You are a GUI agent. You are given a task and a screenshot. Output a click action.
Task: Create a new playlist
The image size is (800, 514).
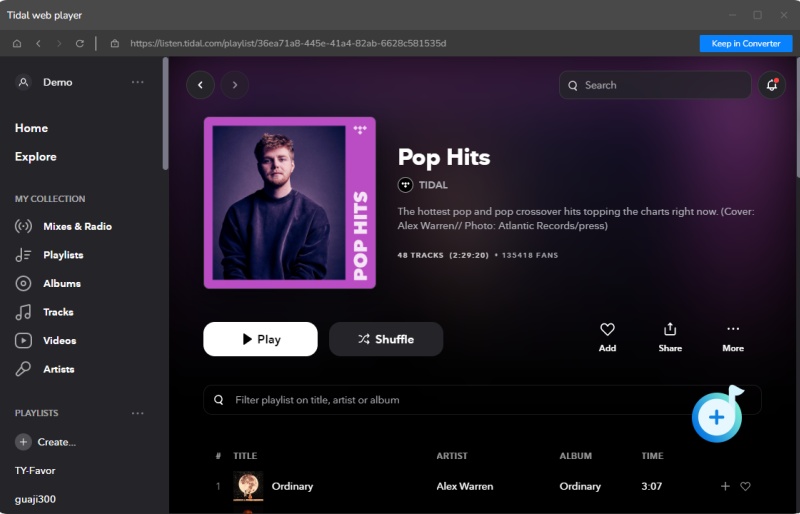point(45,442)
